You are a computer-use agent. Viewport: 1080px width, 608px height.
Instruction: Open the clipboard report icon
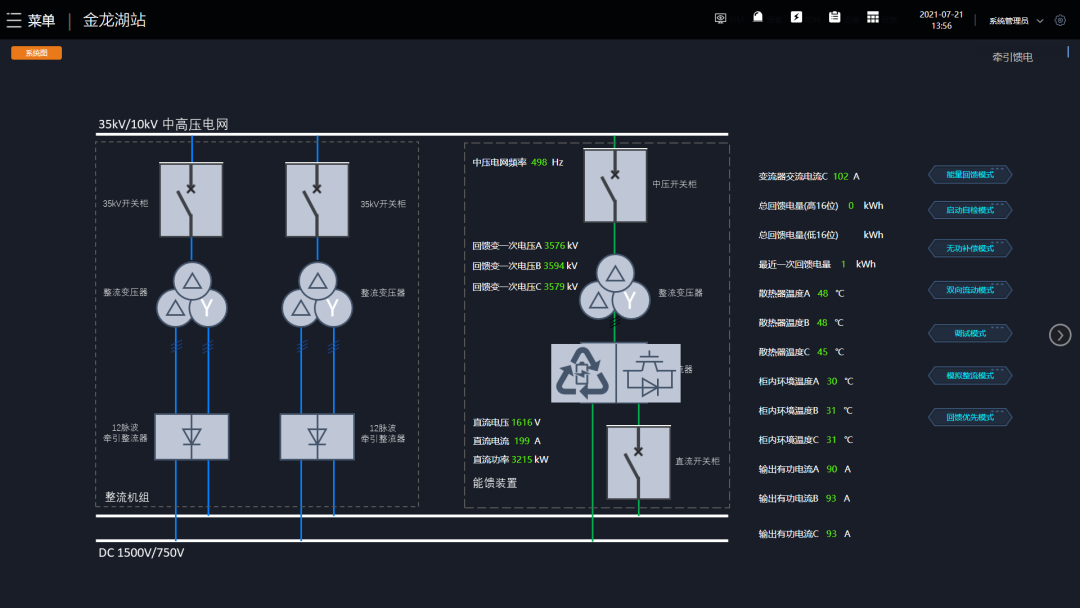tap(834, 17)
